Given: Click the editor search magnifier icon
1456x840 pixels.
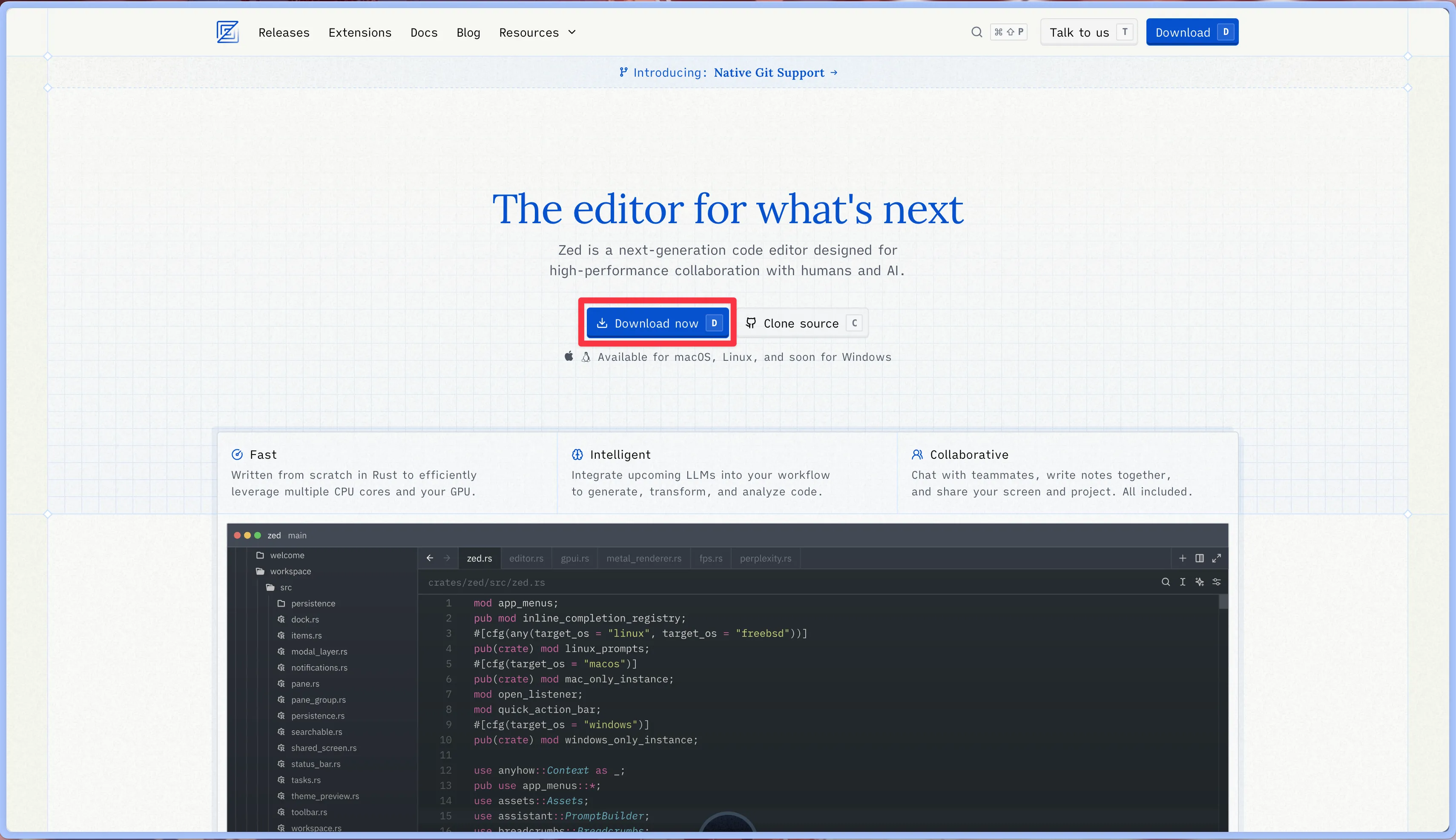Looking at the screenshot, I should click(x=1166, y=581).
